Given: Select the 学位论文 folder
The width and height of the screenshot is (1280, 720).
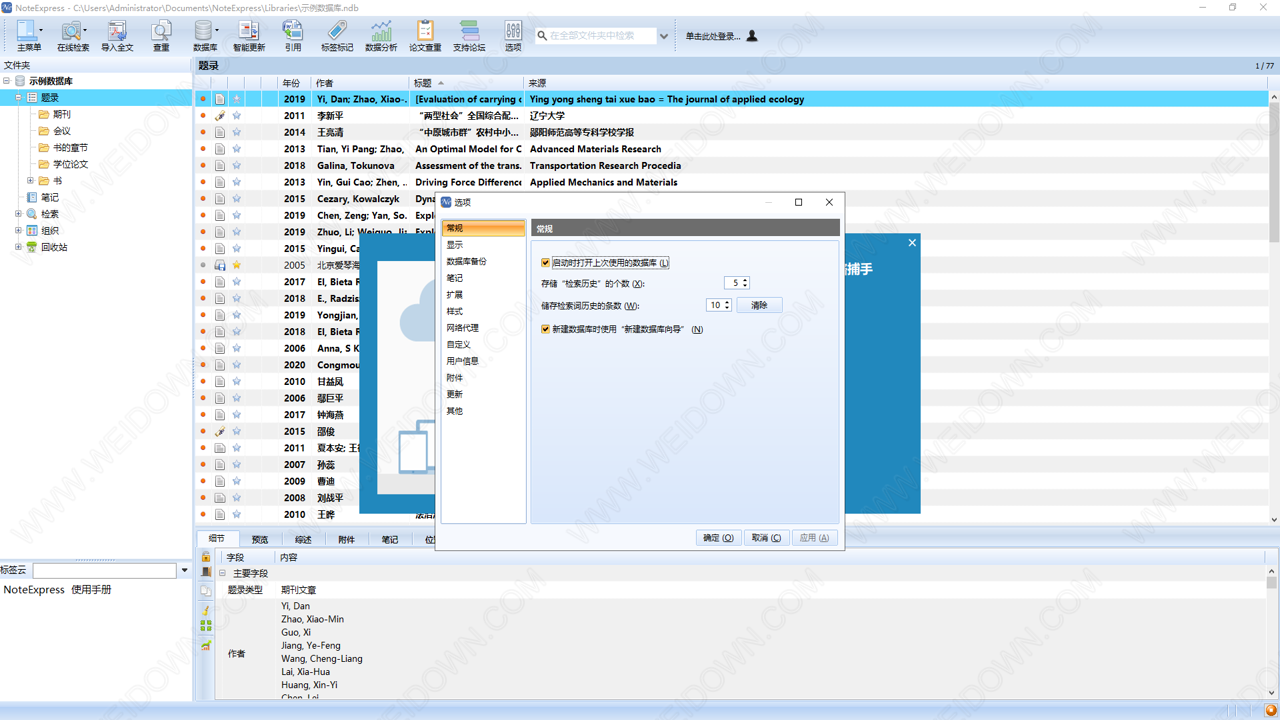Looking at the screenshot, I should (x=70, y=164).
